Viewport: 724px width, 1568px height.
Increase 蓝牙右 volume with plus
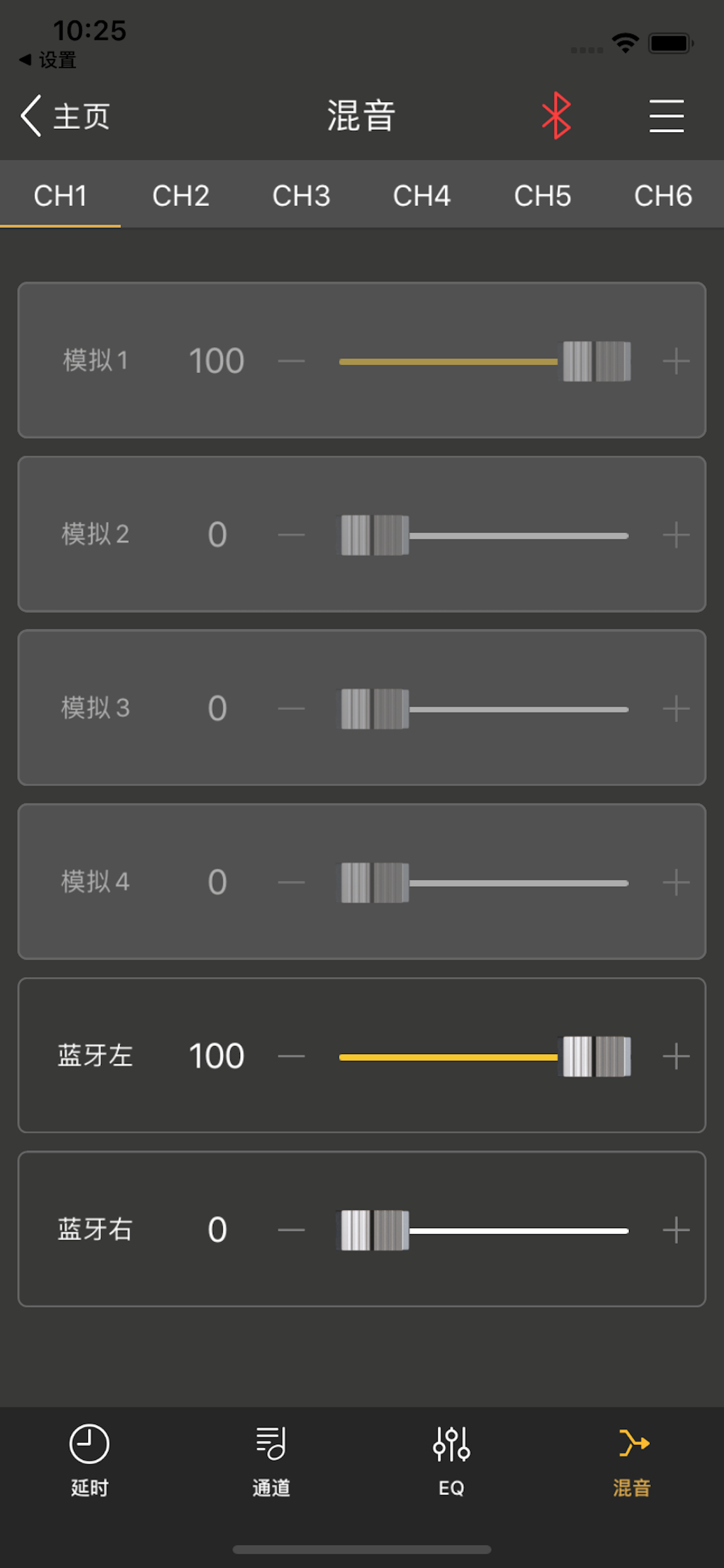point(676,1230)
